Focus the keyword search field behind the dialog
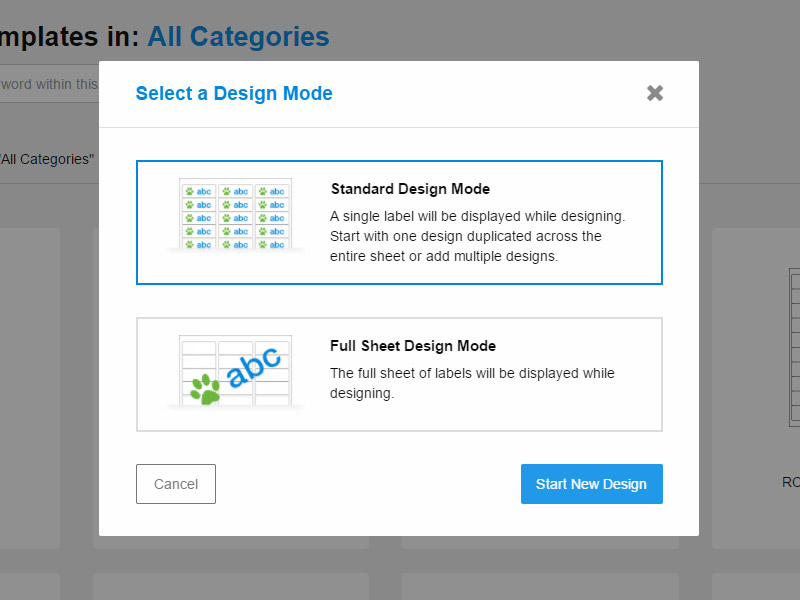The width and height of the screenshot is (800, 600). click(x=49, y=84)
